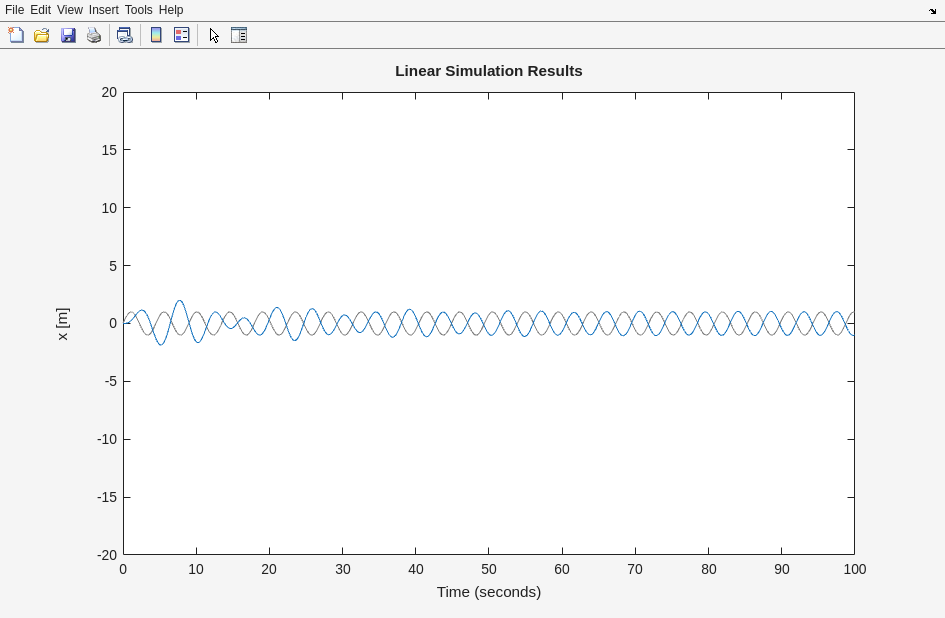Open the Insert menu
The height and width of the screenshot is (618, 945).
(x=103, y=10)
